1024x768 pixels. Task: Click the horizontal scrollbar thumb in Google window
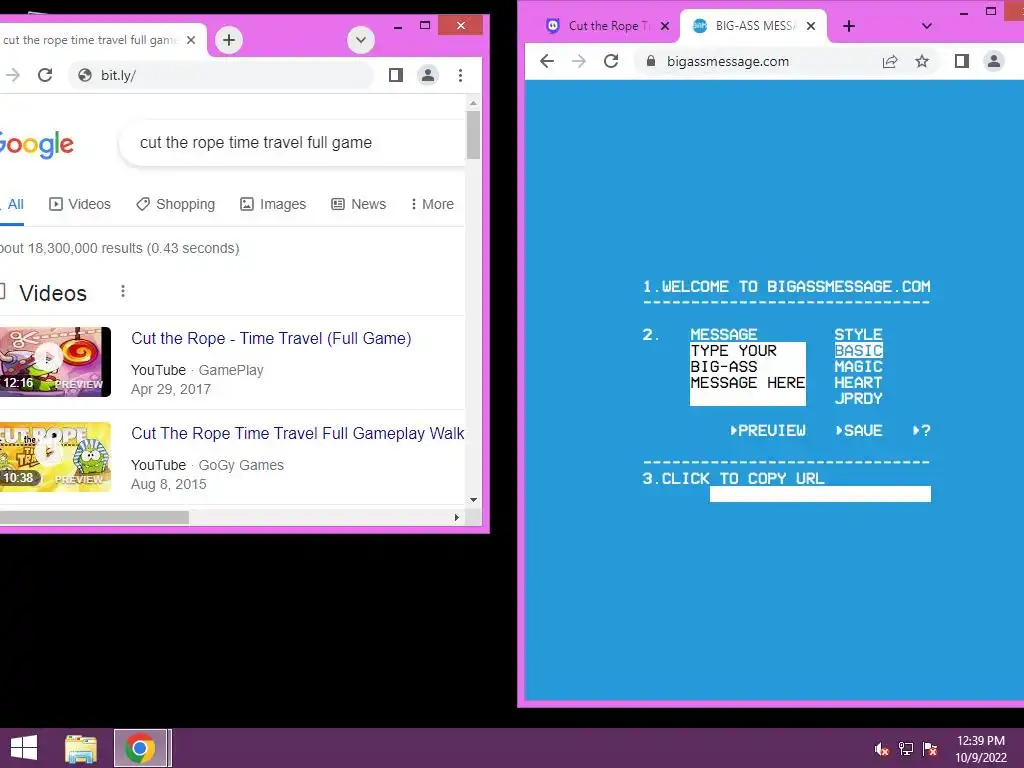coord(94,517)
